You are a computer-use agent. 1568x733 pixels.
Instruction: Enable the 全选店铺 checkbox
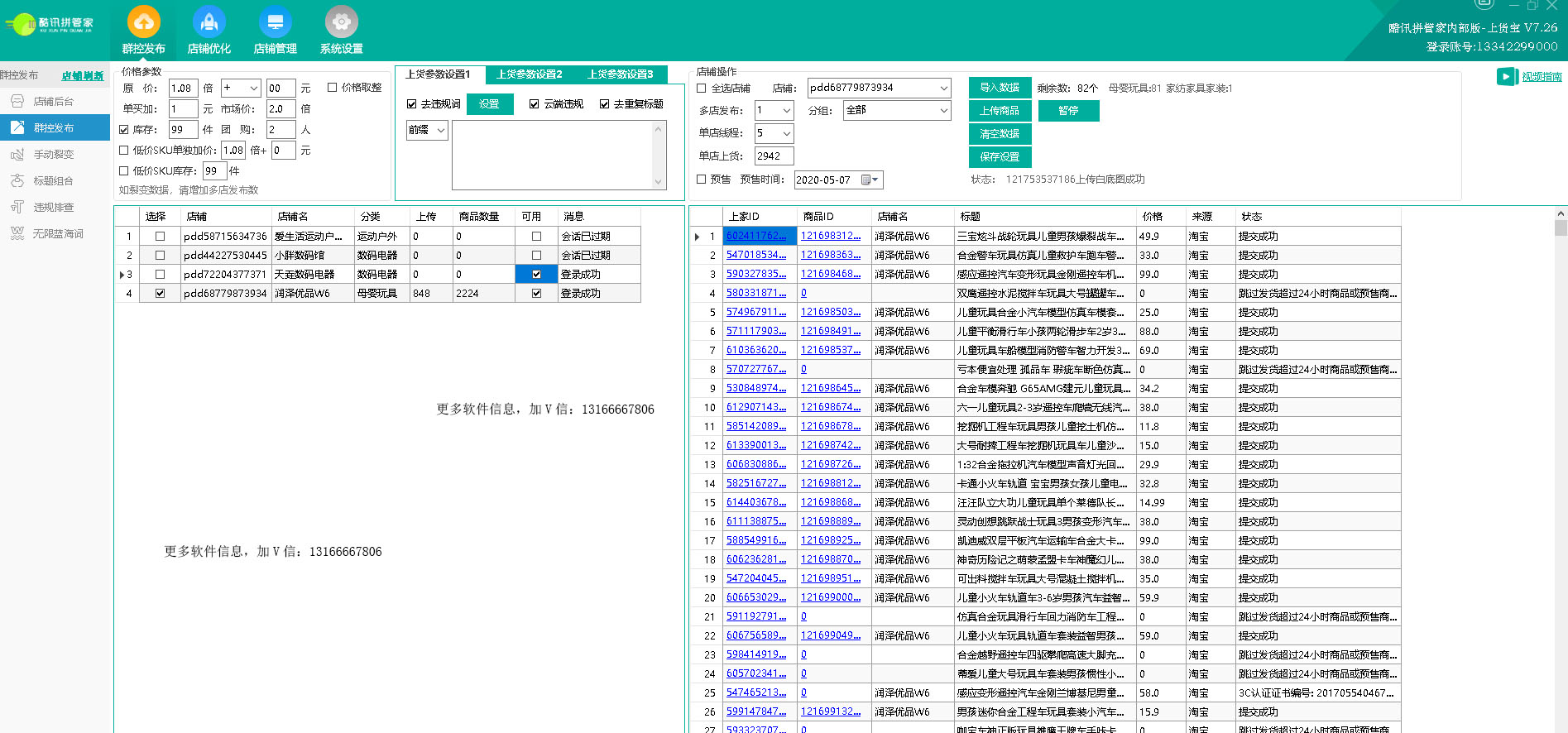click(702, 89)
